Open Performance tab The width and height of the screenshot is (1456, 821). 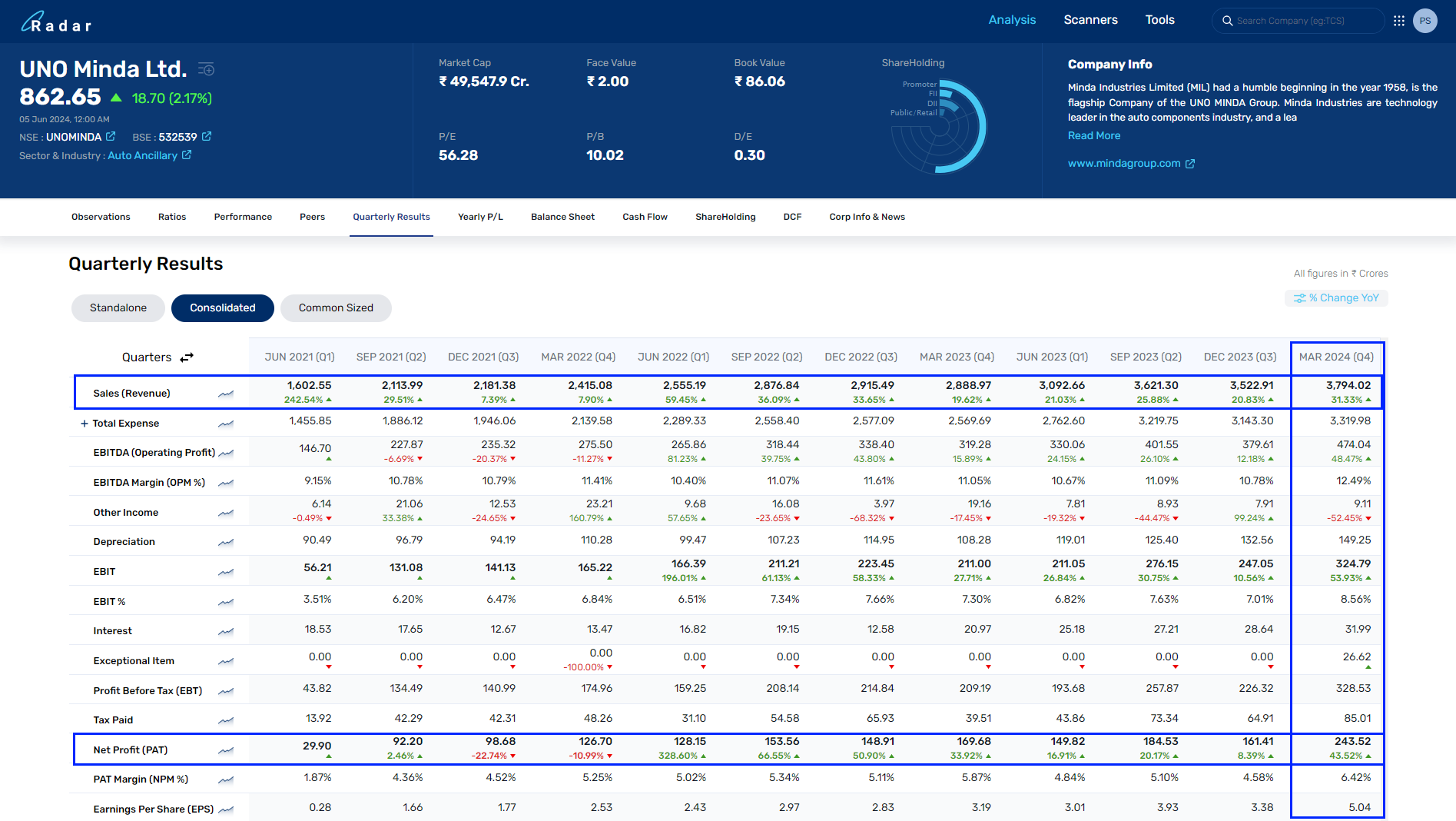tap(243, 217)
